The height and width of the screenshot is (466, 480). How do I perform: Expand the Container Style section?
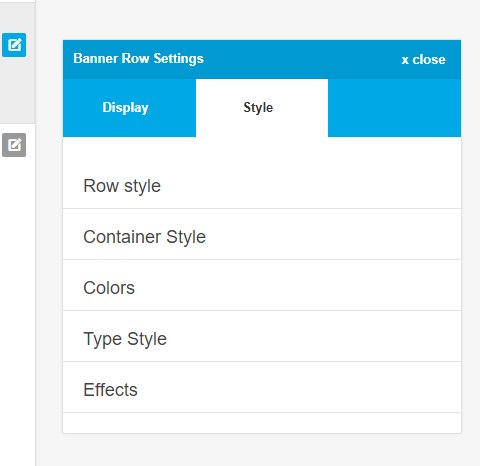click(262, 236)
